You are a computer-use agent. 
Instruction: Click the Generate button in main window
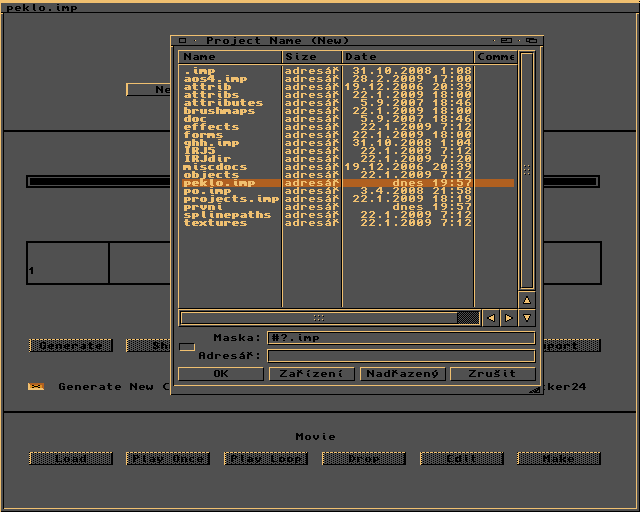click(71, 345)
